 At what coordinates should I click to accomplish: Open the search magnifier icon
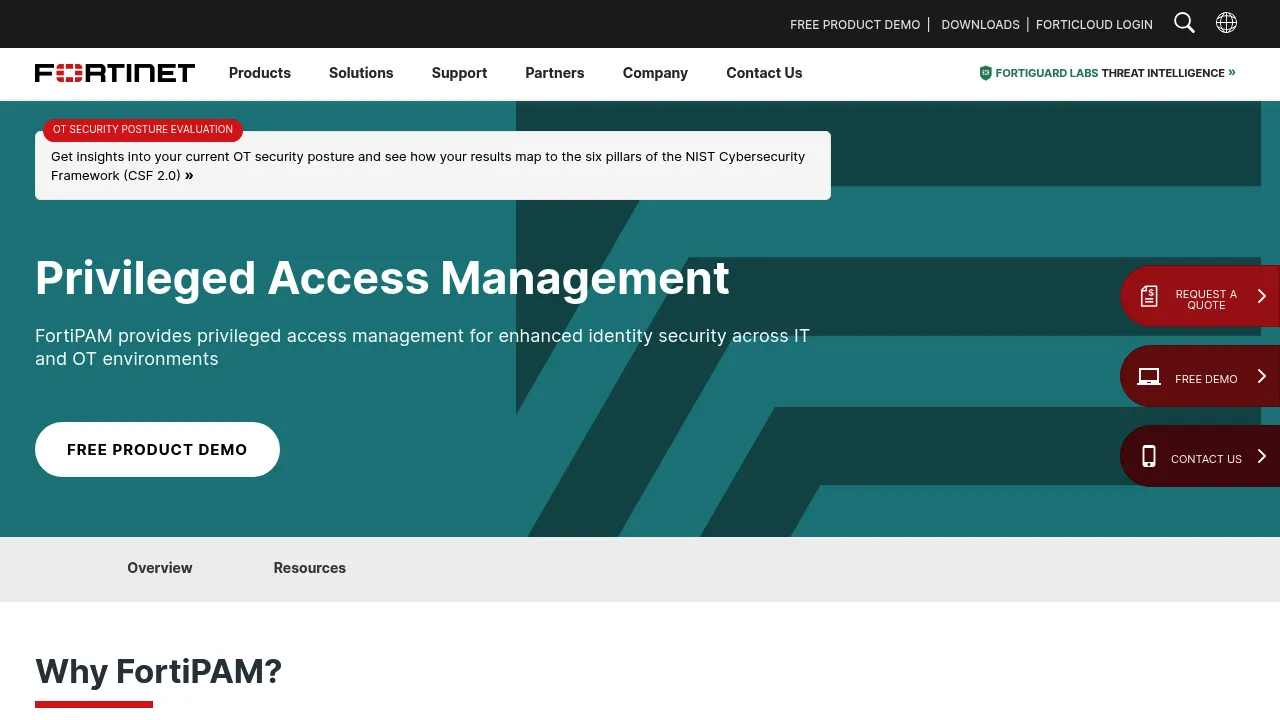click(1184, 23)
